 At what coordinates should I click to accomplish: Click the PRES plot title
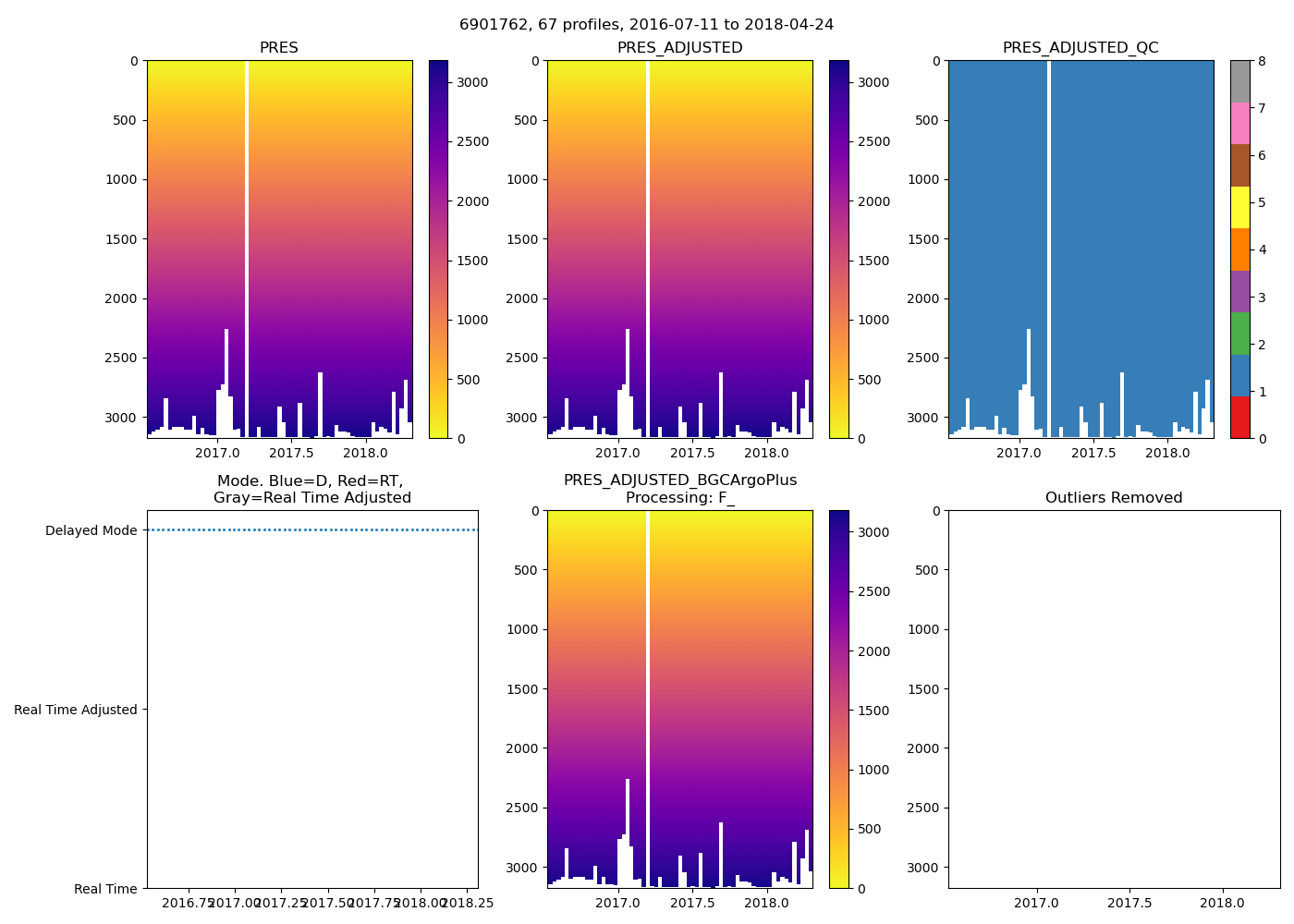click(278, 48)
